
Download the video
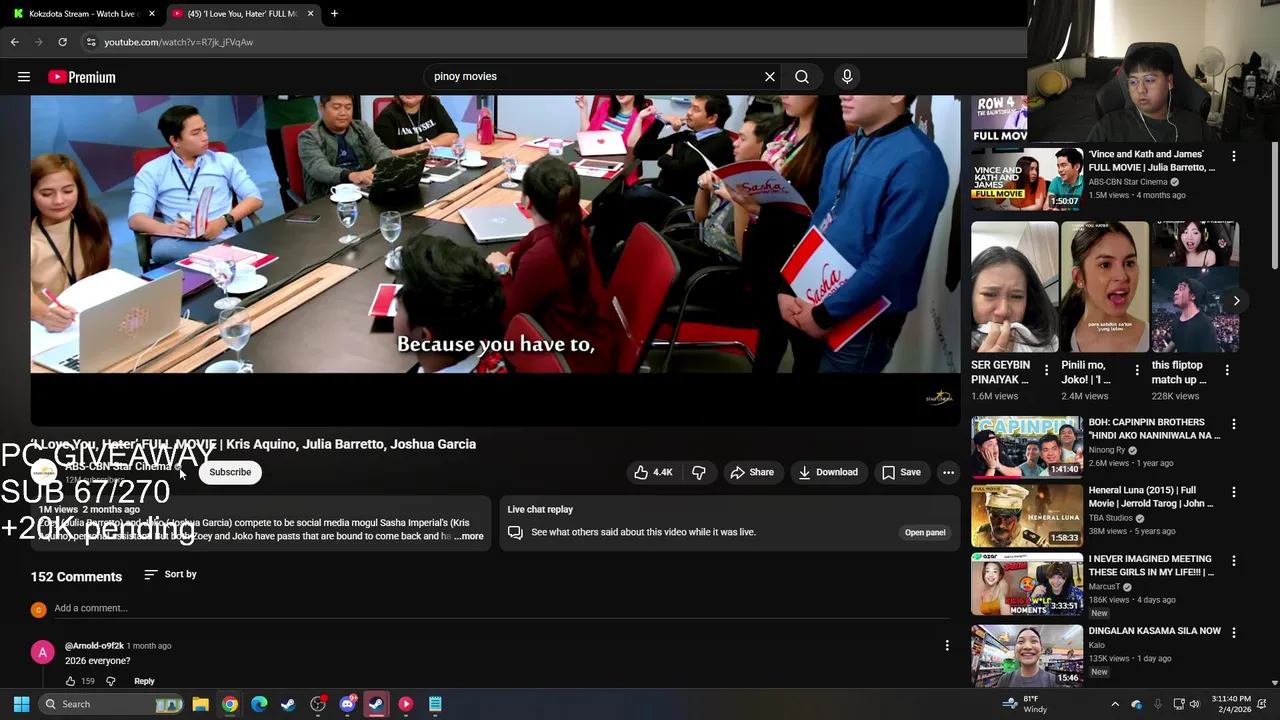click(x=828, y=472)
